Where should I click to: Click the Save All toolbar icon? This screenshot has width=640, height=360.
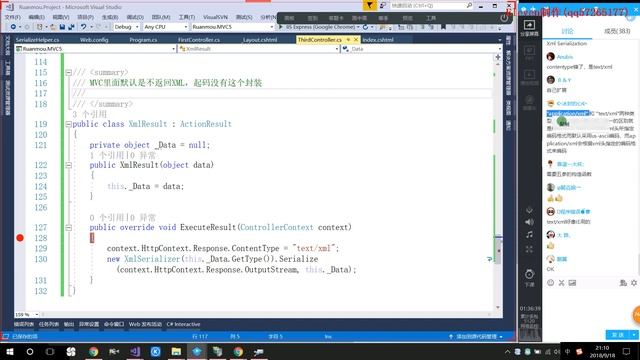(71, 27)
